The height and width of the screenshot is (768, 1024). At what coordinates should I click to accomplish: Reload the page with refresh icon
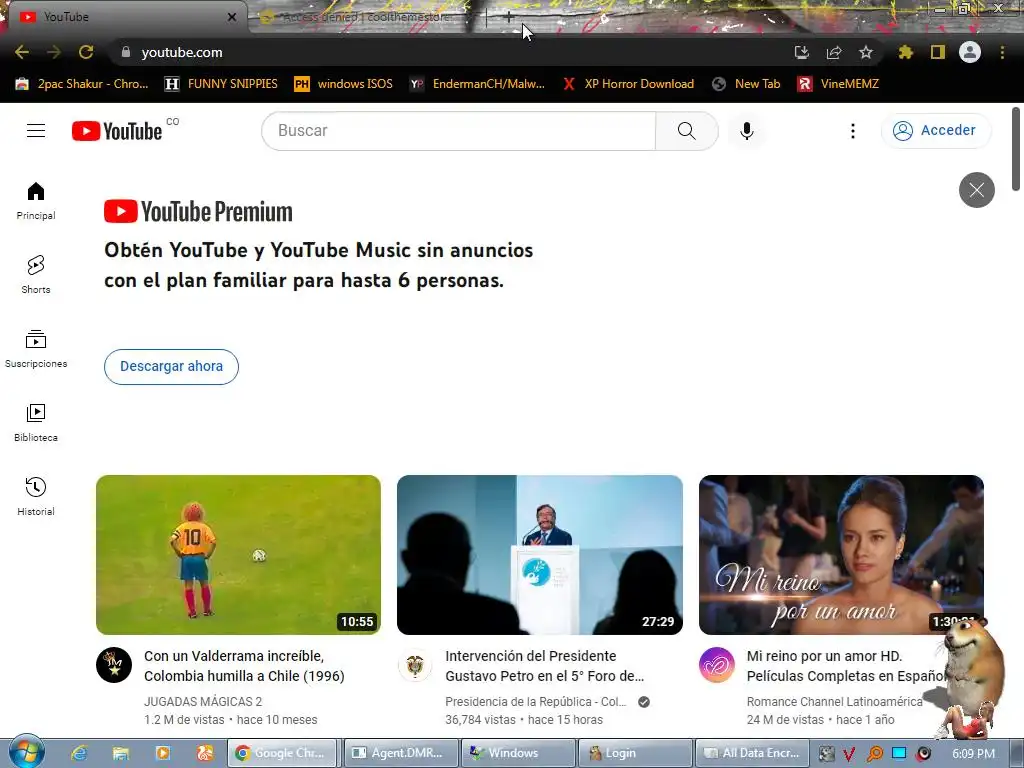pyautogui.click(x=86, y=52)
